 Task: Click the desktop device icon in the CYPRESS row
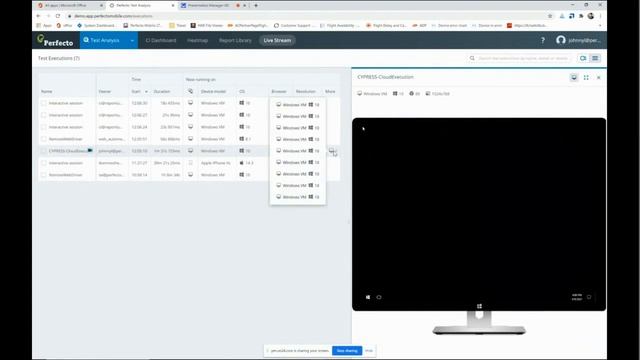191,151
